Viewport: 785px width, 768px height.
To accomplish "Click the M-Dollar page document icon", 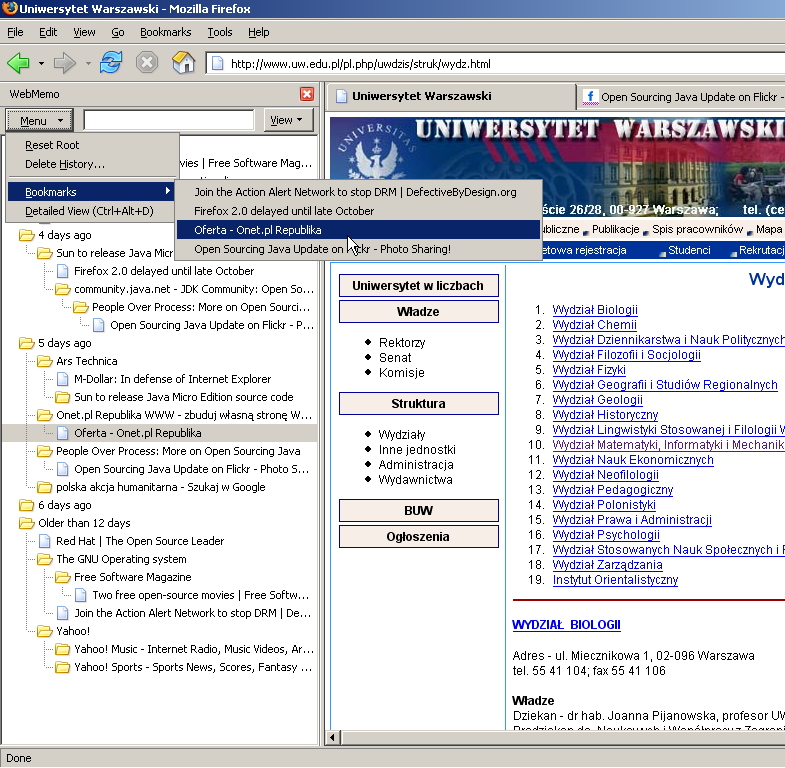I will (63, 379).
